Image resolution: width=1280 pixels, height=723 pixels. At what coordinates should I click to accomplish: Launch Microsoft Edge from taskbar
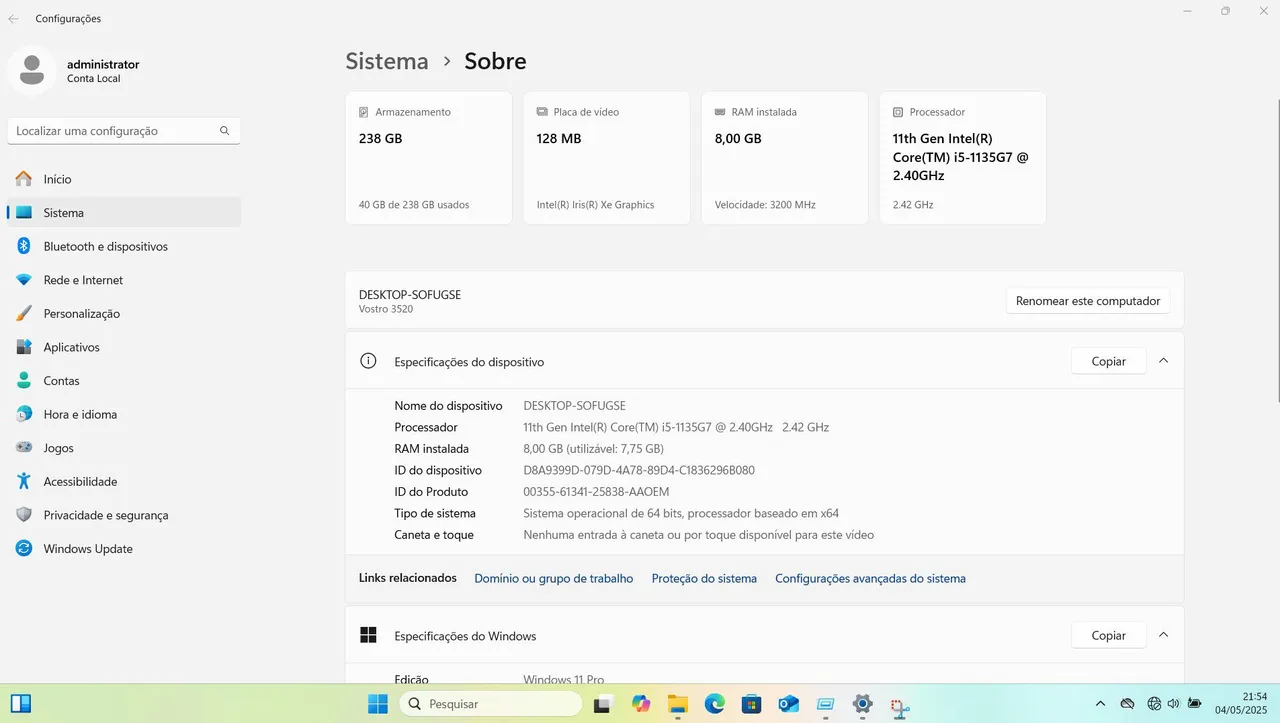(x=714, y=704)
